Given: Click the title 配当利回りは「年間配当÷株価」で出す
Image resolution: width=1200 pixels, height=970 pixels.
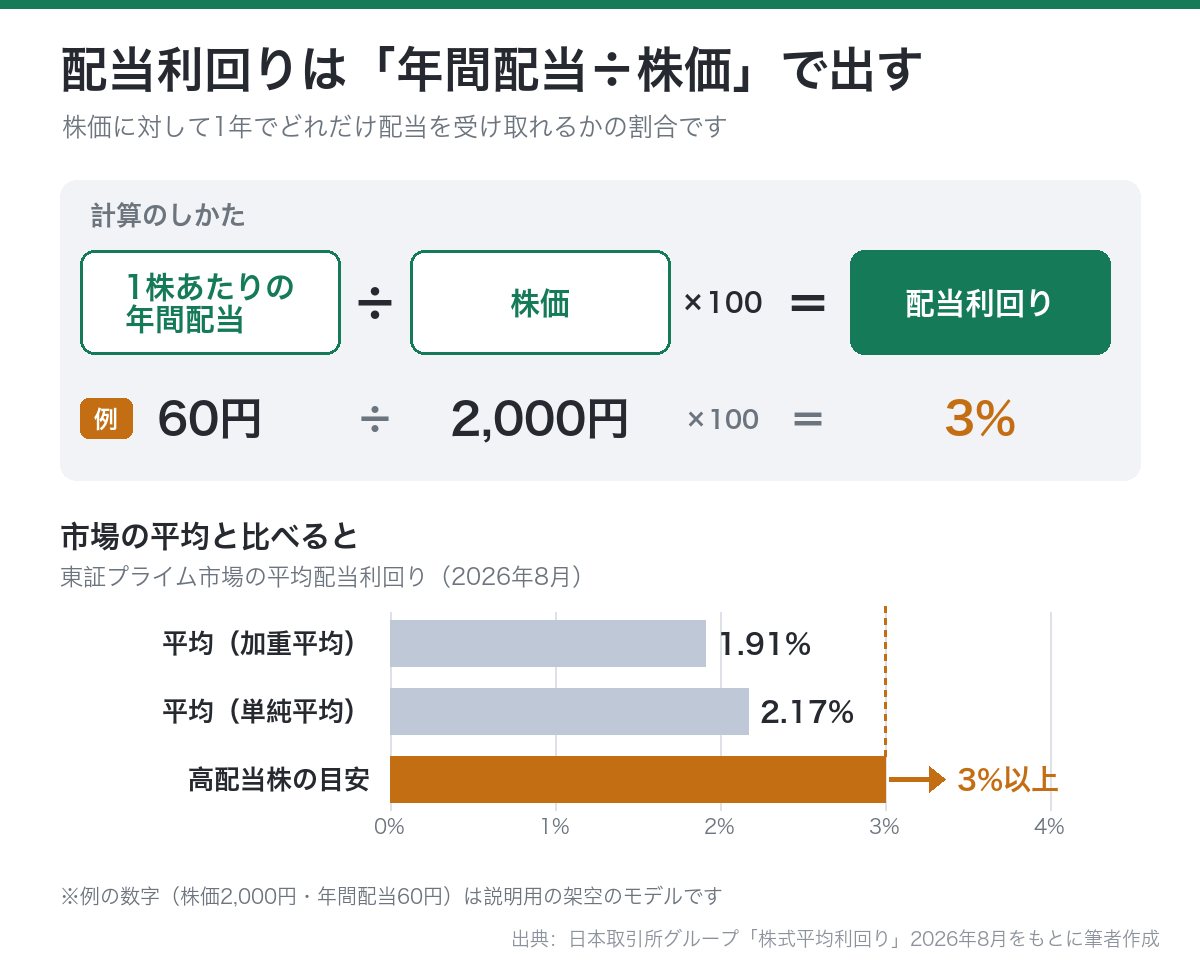Looking at the screenshot, I should click(x=491, y=71).
